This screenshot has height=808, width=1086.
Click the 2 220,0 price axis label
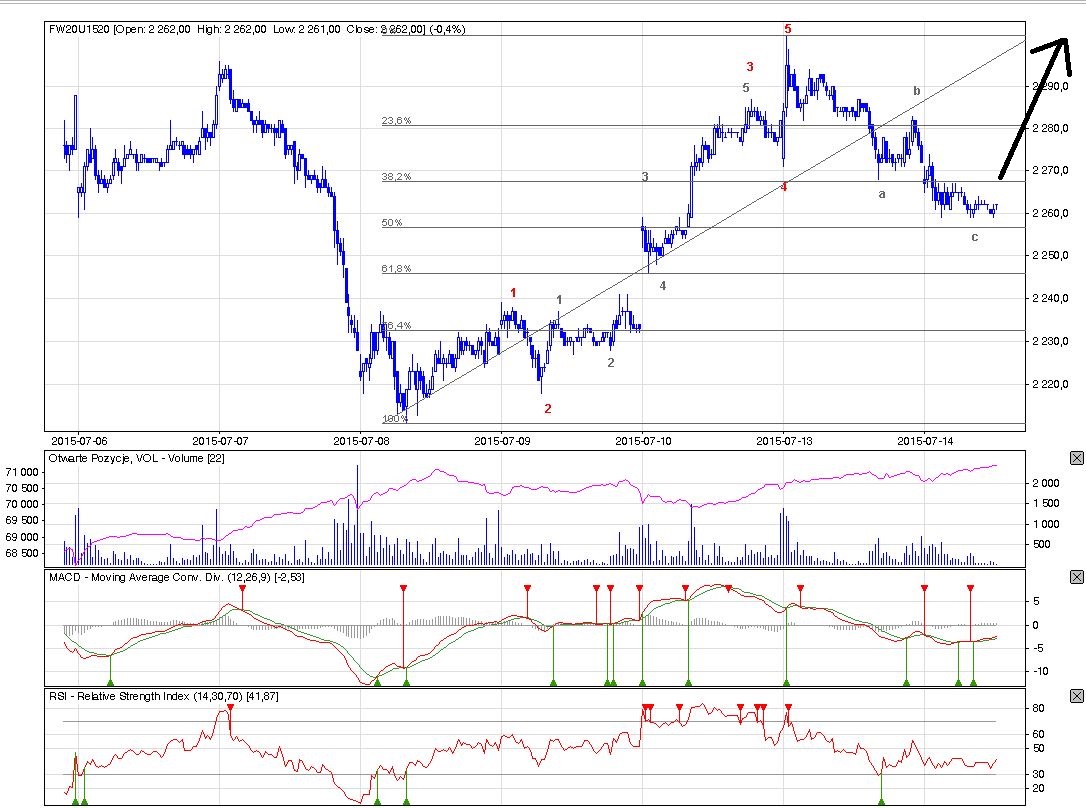[1050, 384]
